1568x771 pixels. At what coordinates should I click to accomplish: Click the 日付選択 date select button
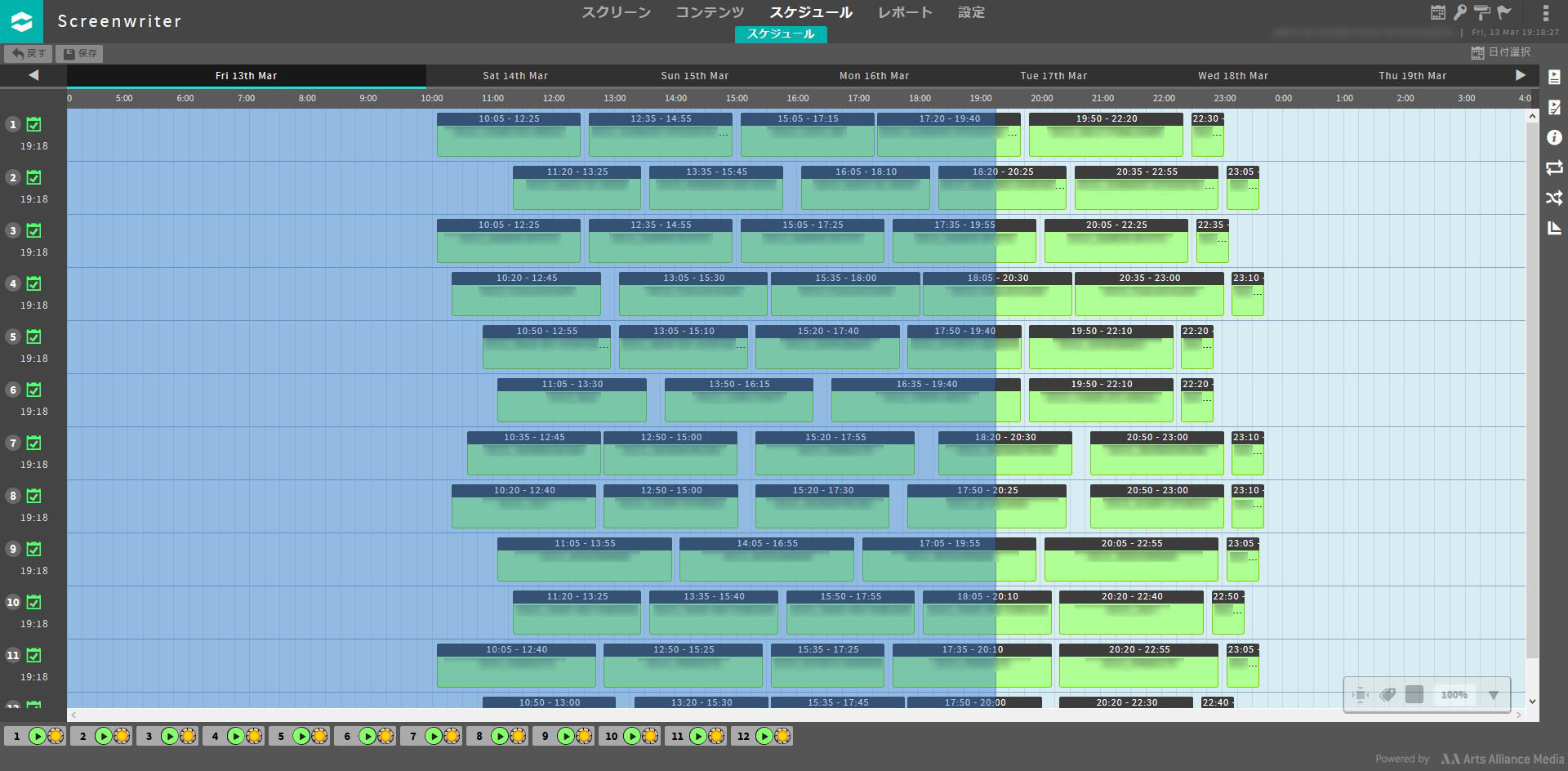pyautogui.click(x=1501, y=52)
